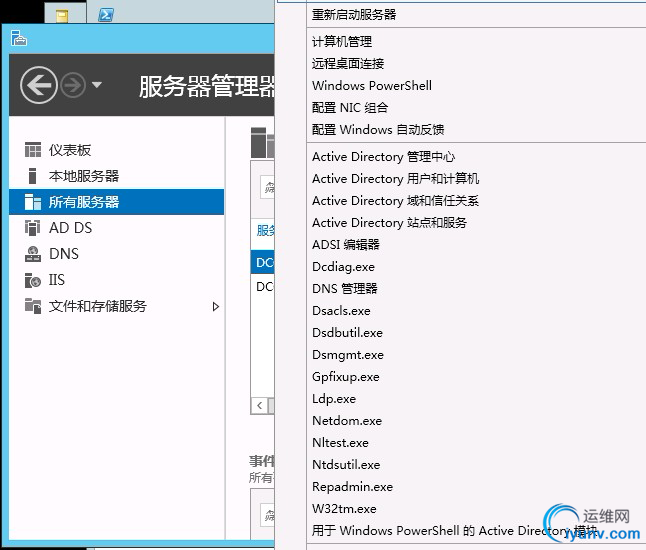Open the file explorer taskbar icon
The image size is (646, 550).
pos(62,16)
